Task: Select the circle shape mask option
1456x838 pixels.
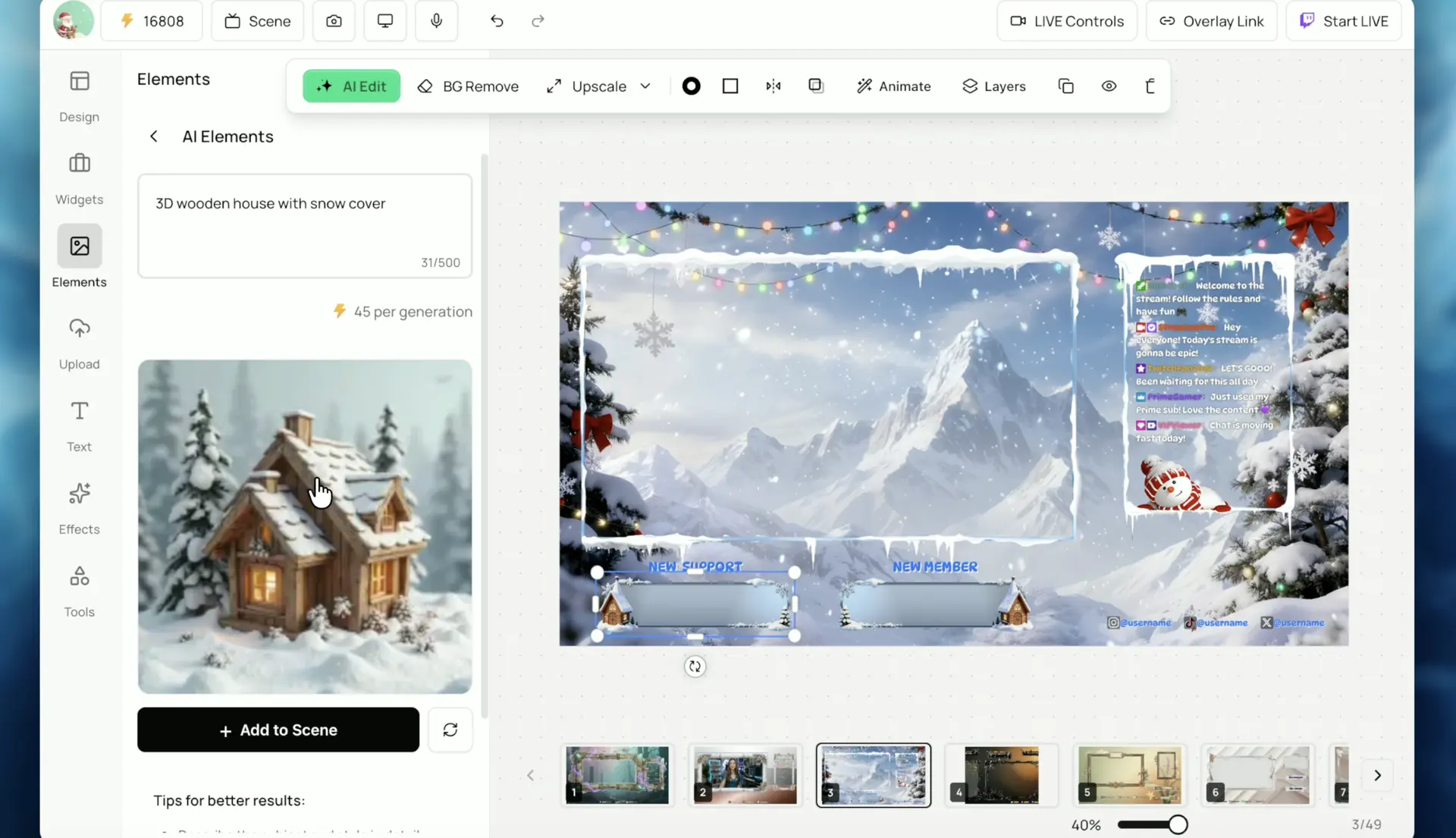Action: coord(691,86)
